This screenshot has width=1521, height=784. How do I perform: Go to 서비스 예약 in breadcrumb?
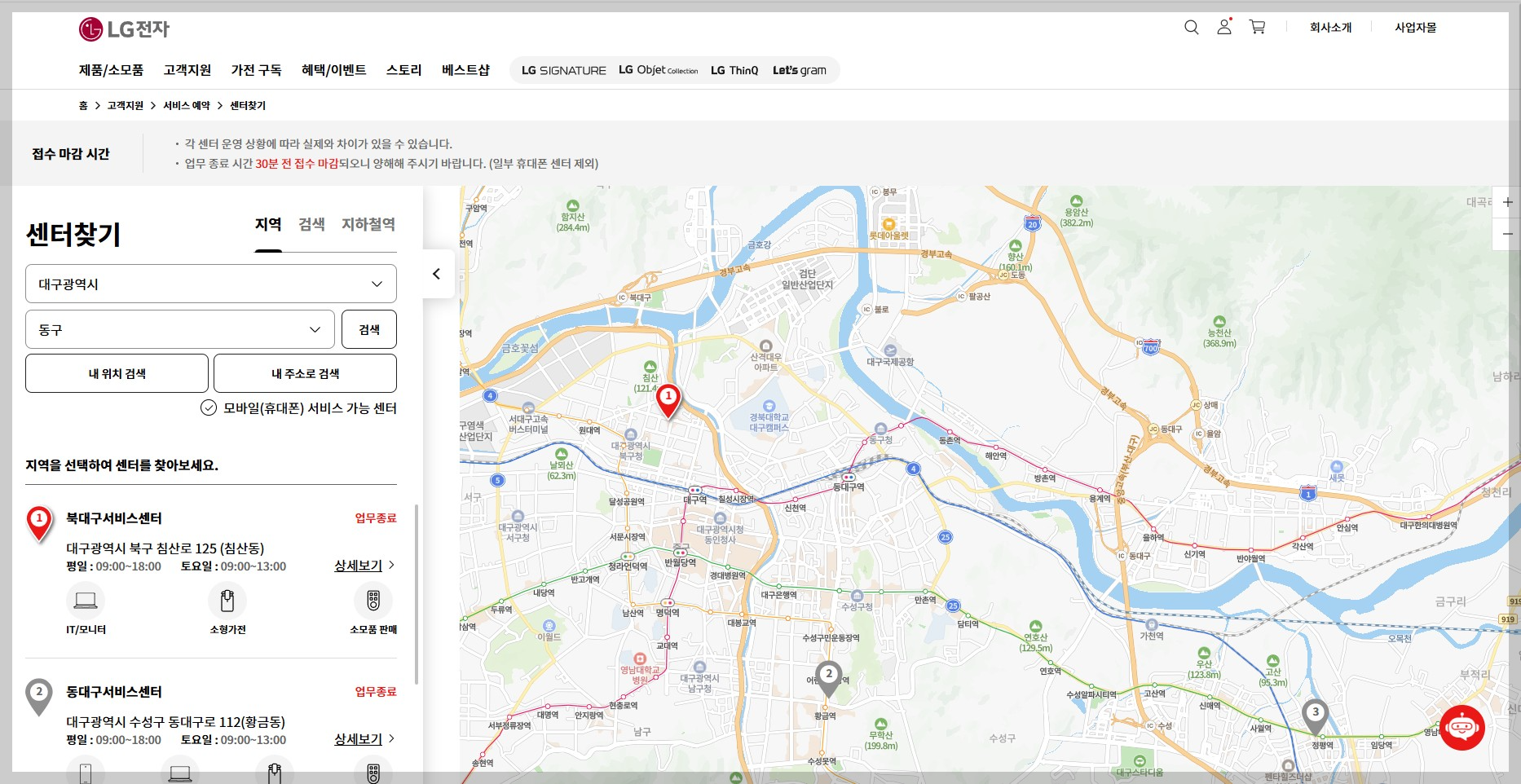pos(187,106)
